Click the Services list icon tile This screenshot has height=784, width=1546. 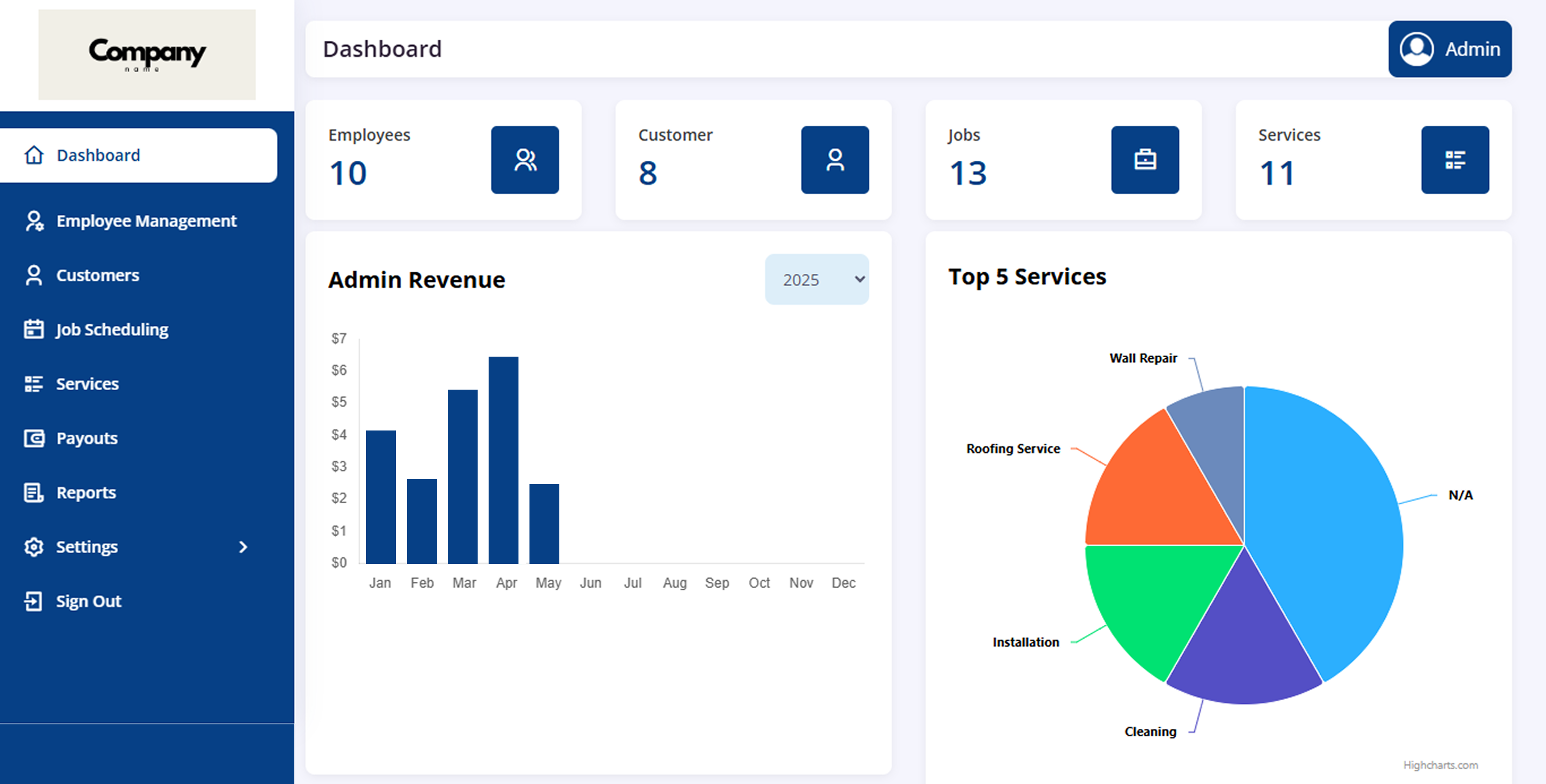click(1454, 160)
